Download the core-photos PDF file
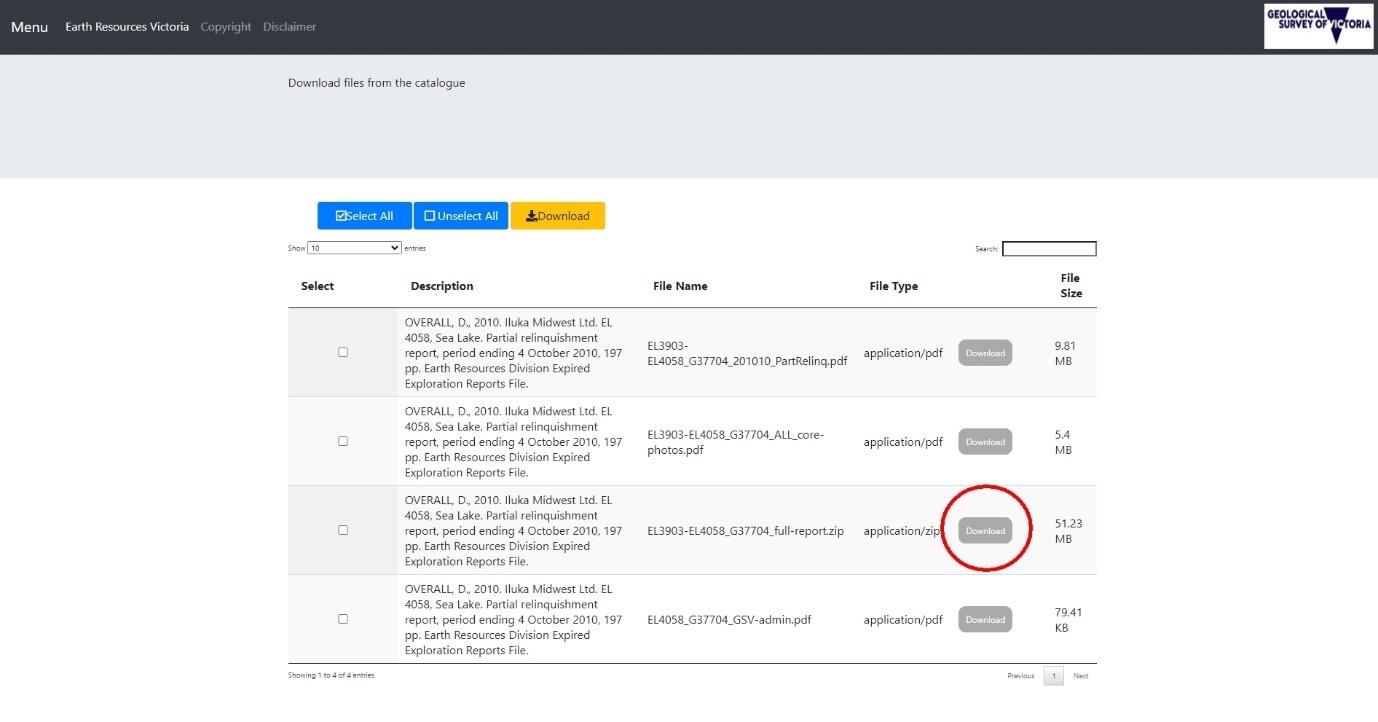The height and width of the screenshot is (722, 1378). 985,442
